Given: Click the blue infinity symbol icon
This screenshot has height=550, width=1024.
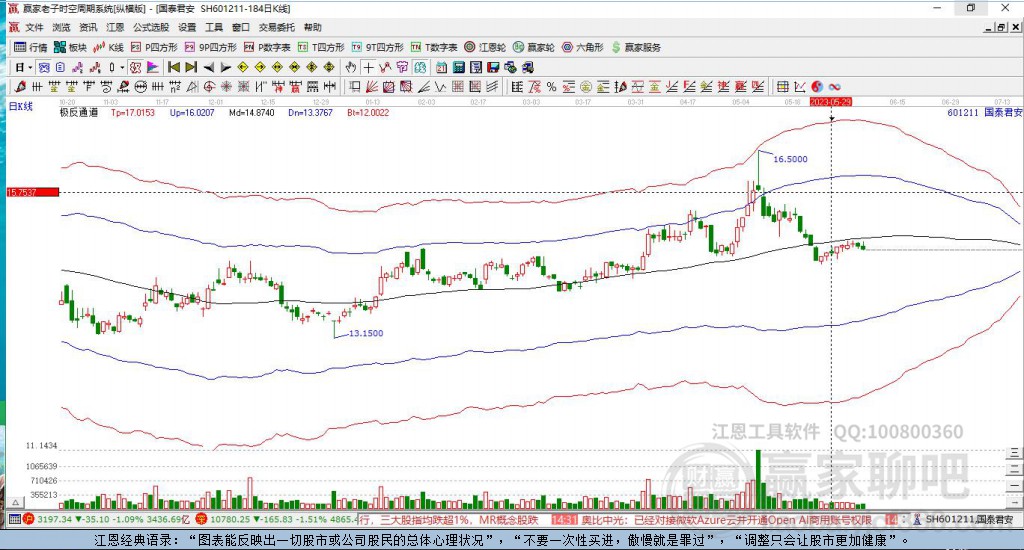Looking at the screenshot, I should pos(835,86).
